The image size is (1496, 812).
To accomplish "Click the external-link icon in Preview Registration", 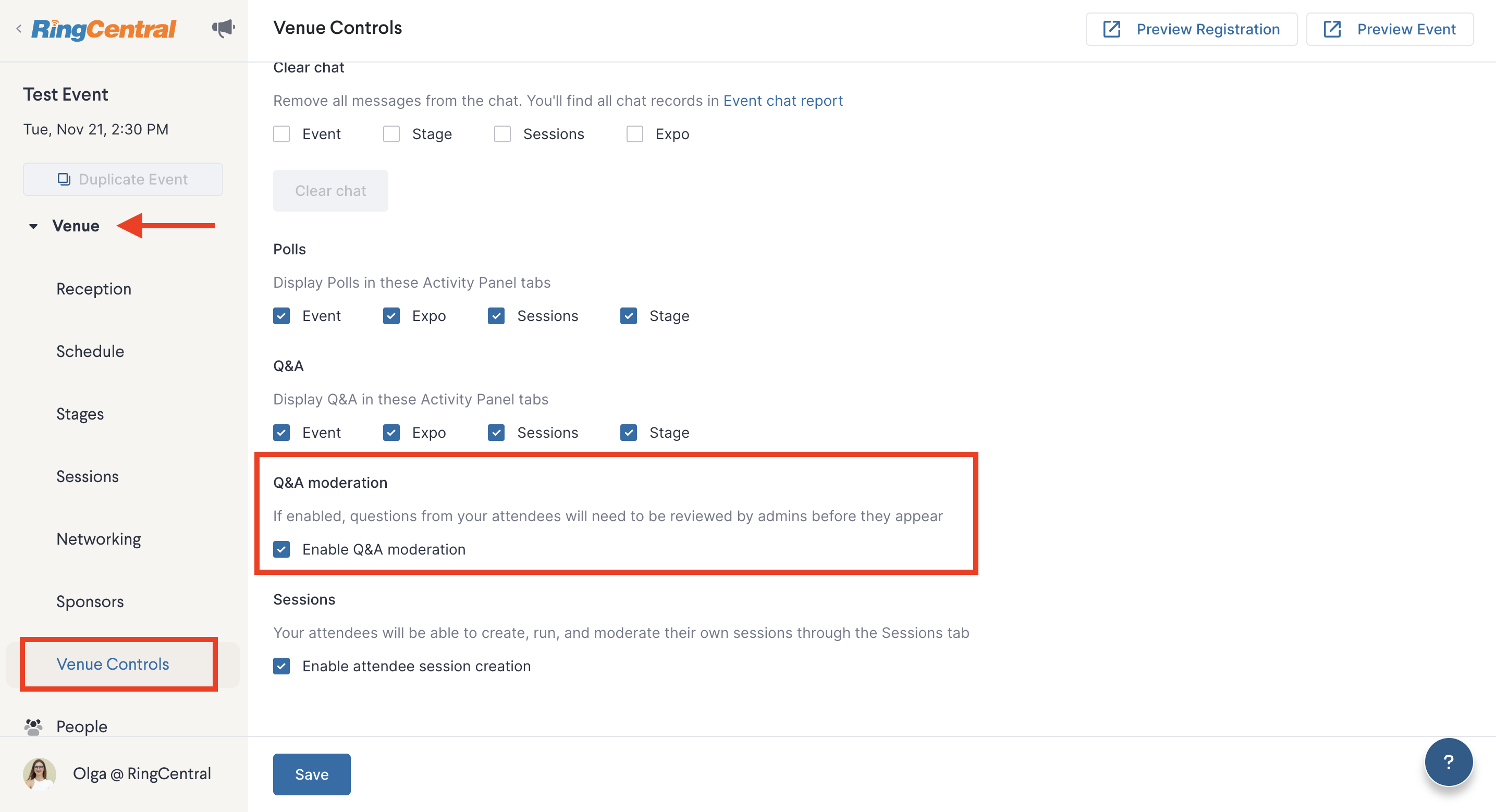I will 1111,29.
